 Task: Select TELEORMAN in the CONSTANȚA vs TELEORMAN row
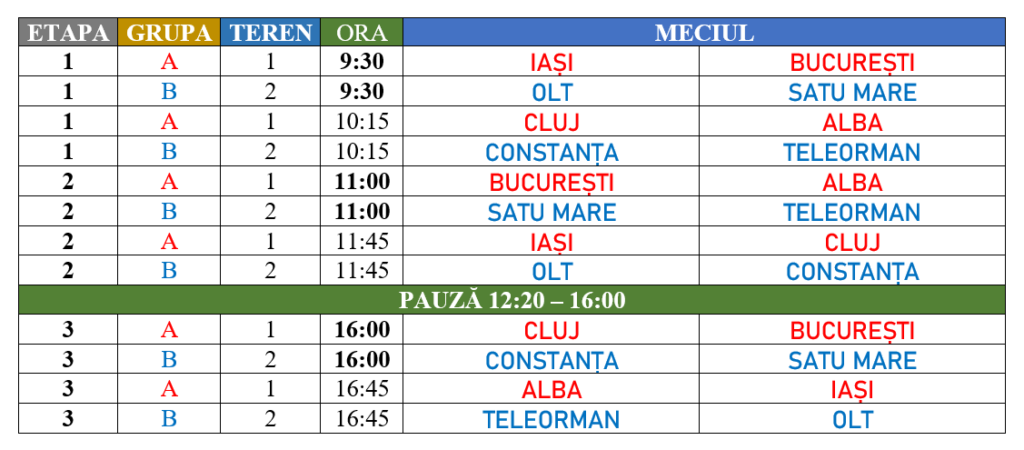(x=852, y=153)
